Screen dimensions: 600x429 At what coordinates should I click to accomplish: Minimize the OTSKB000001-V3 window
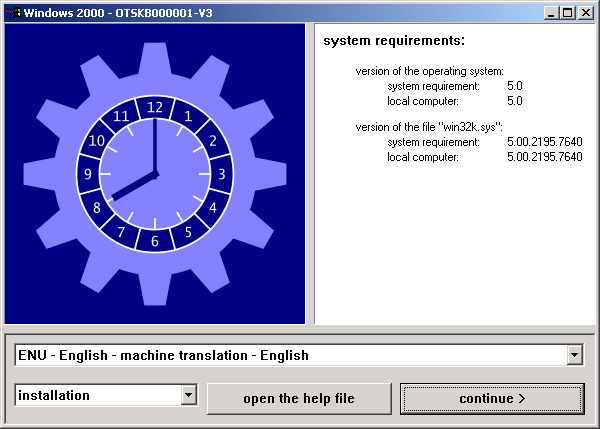tap(551, 13)
